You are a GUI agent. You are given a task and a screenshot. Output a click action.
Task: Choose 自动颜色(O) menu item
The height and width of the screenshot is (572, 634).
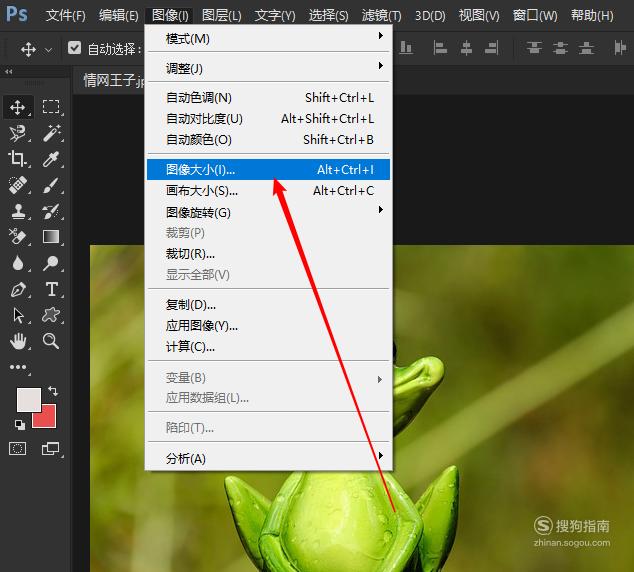(x=268, y=139)
